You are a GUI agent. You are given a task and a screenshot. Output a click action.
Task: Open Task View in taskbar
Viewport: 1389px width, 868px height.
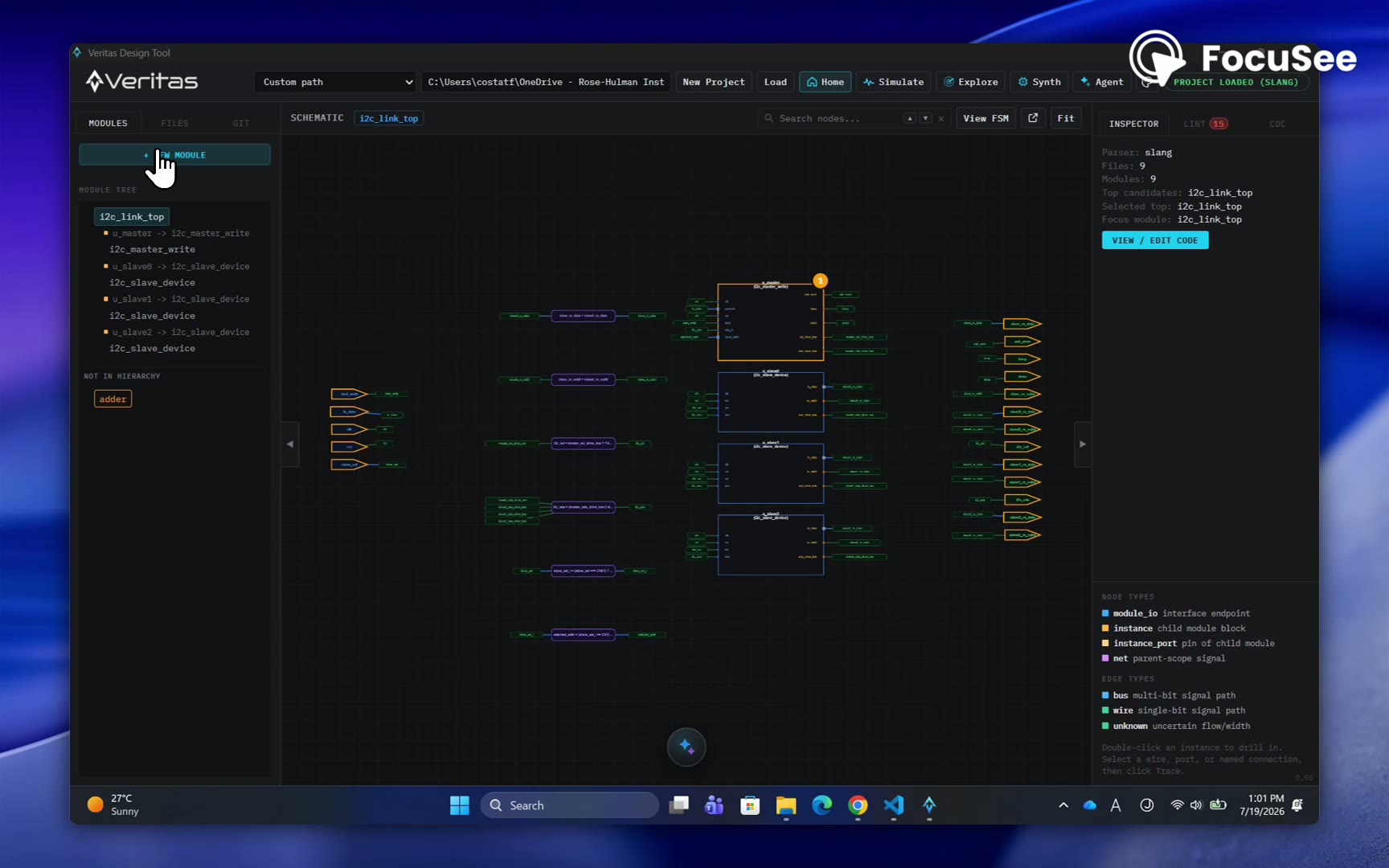point(679,805)
